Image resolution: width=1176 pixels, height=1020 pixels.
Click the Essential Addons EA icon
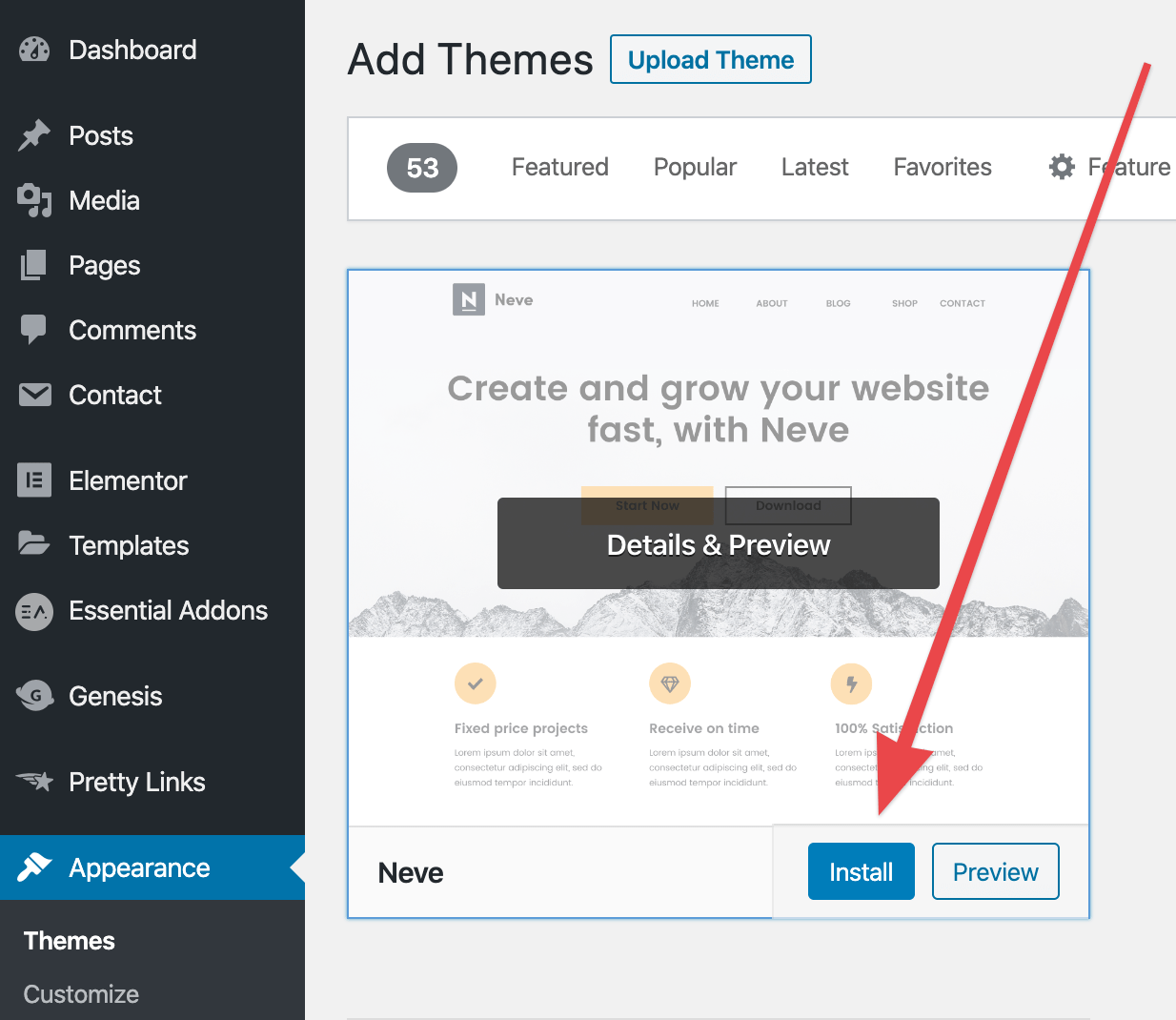coord(34,611)
